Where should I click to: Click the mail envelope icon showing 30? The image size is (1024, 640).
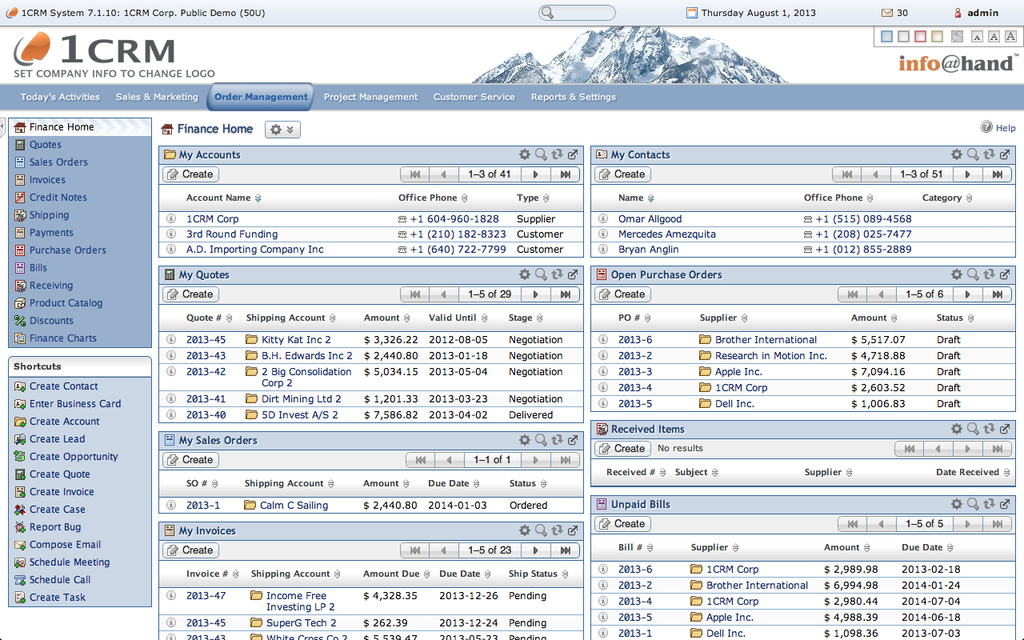[887, 13]
